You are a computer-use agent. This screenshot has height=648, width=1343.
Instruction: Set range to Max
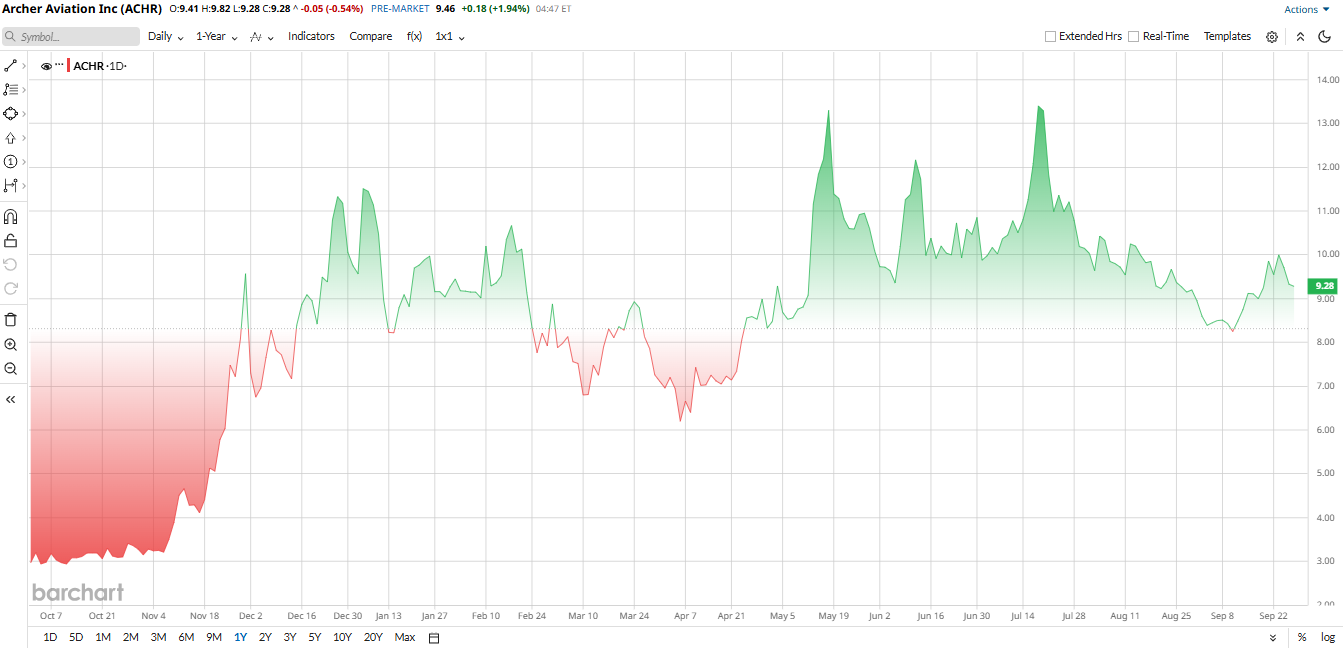(404, 637)
